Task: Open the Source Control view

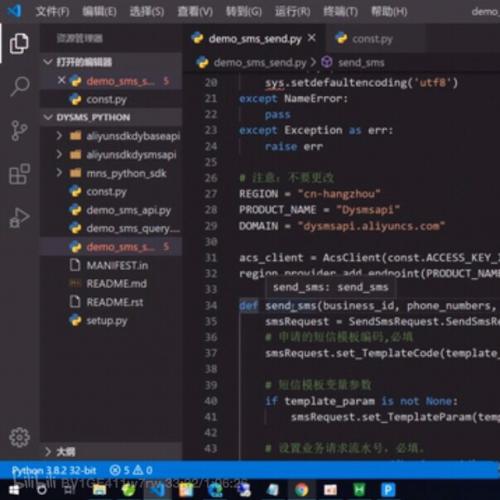Action: coord(19,130)
